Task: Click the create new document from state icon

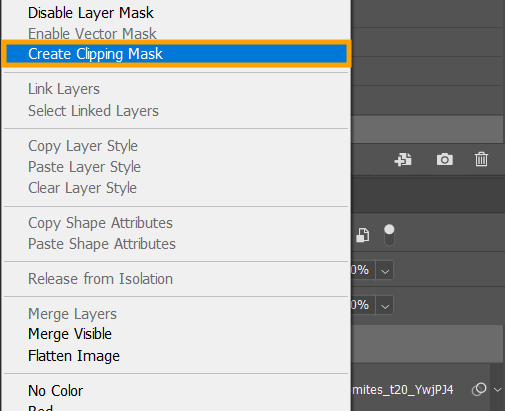Action: point(403,160)
